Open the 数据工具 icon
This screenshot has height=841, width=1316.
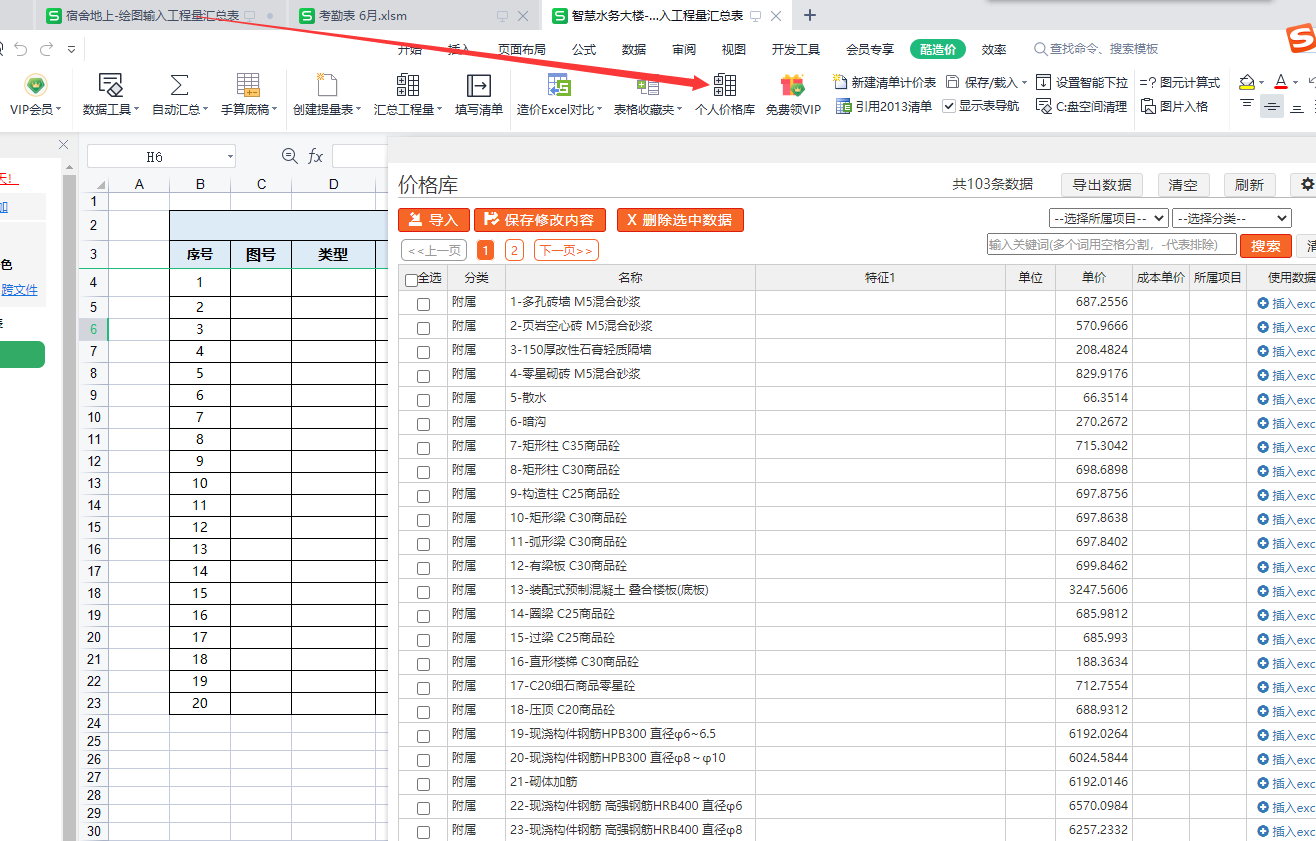110,86
